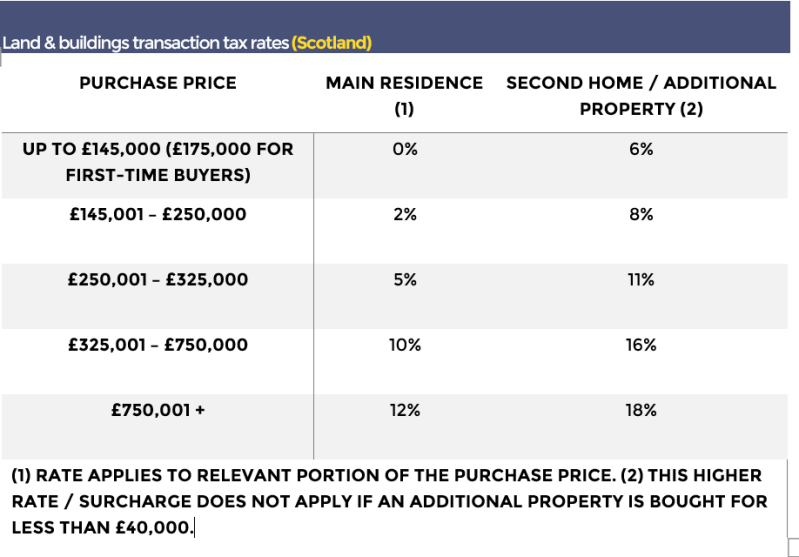Image resolution: width=799 pixels, height=557 pixels.
Task: Place cursor in the footnote about £40,000 surcharge
Action: [388, 501]
